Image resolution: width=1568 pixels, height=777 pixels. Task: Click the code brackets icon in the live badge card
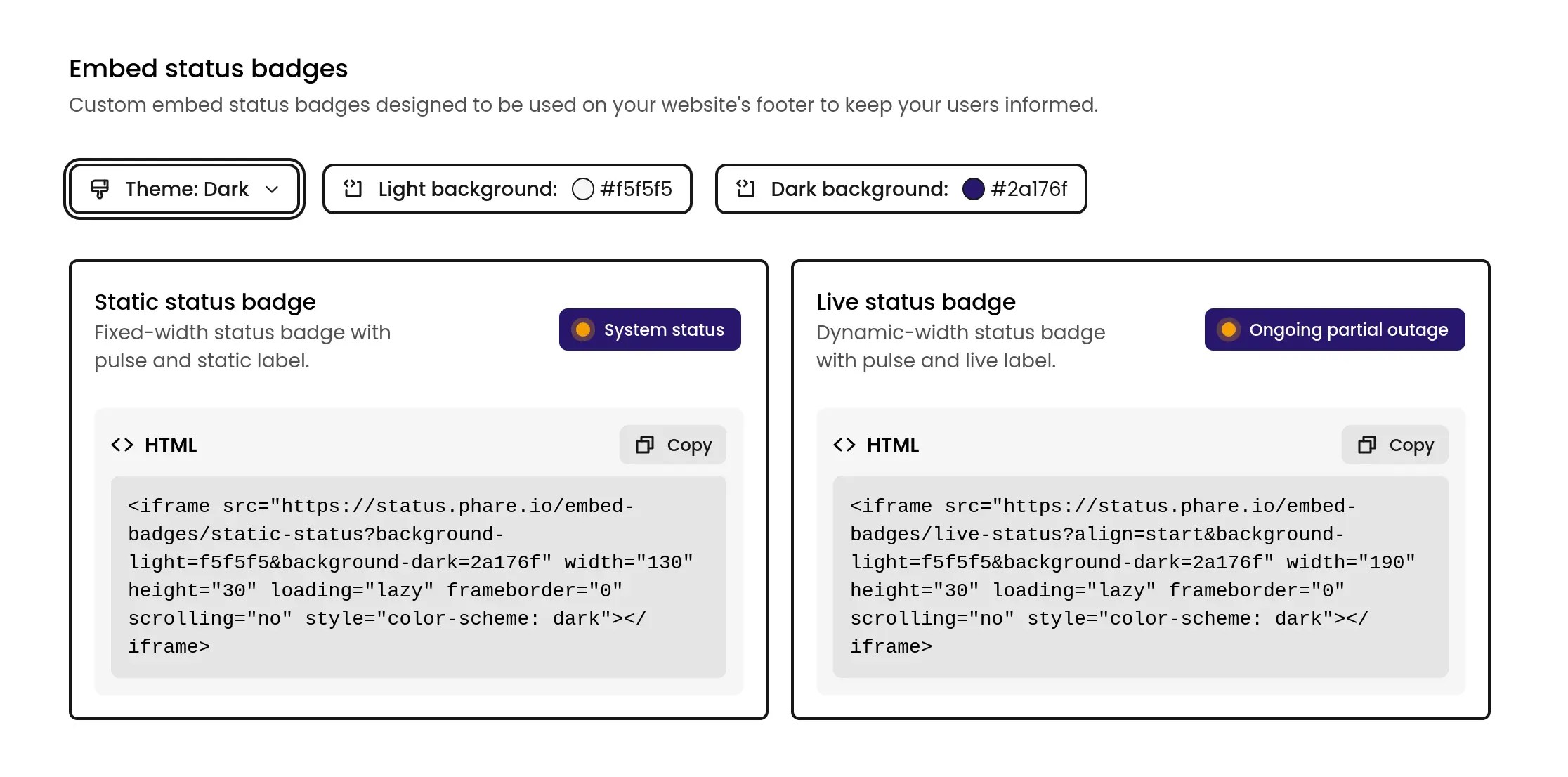coord(844,445)
